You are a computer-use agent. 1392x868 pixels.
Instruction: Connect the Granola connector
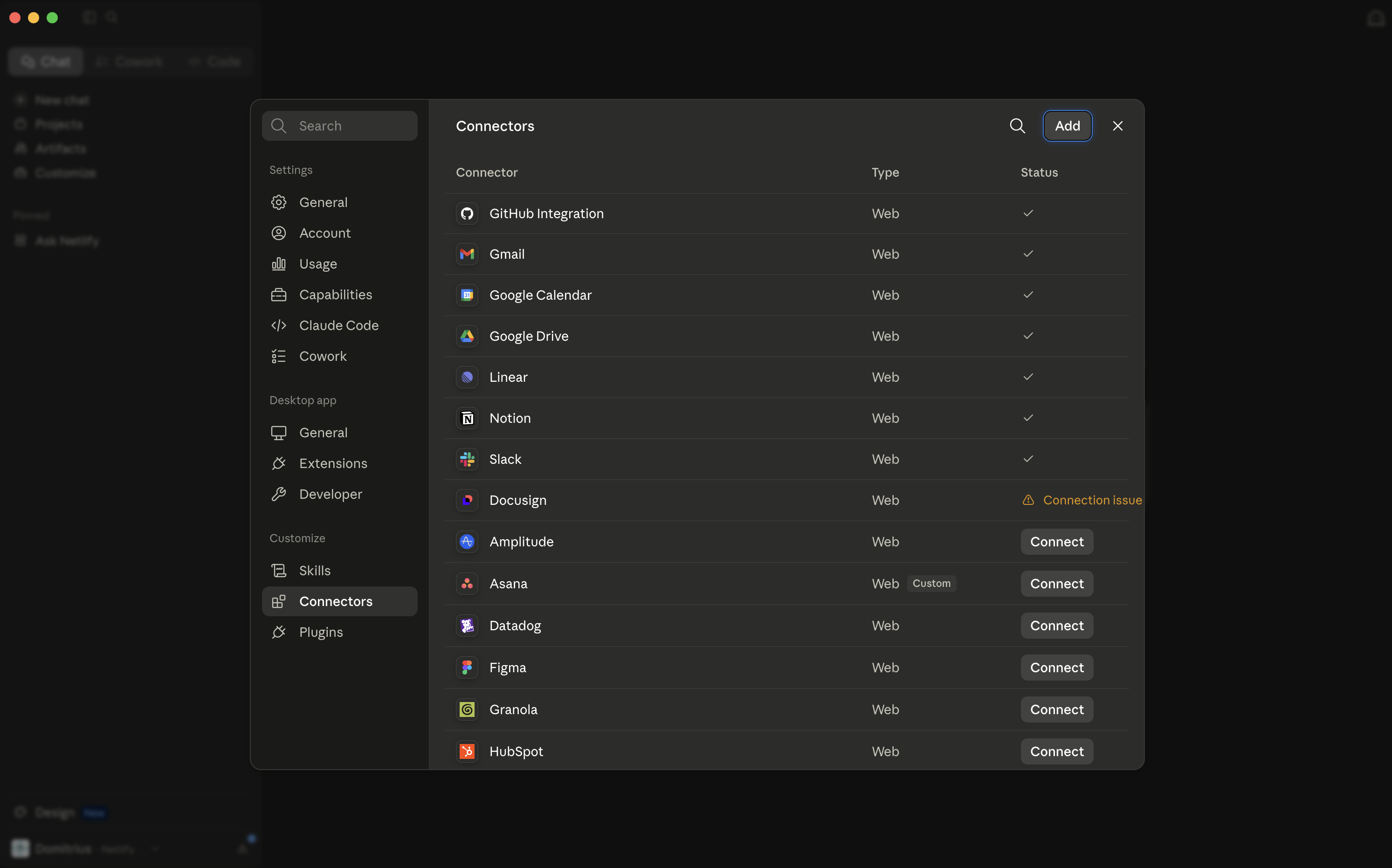click(1057, 709)
